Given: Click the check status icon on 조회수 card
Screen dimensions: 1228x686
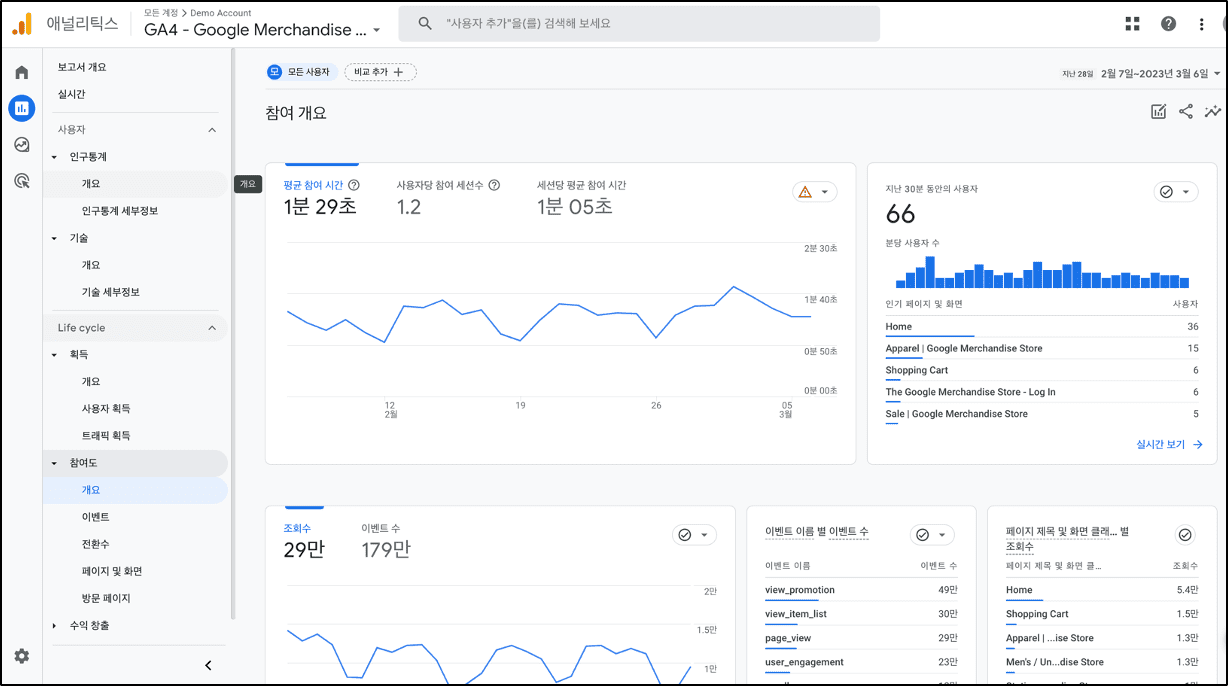Looking at the screenshot, I should click(685, 535).
